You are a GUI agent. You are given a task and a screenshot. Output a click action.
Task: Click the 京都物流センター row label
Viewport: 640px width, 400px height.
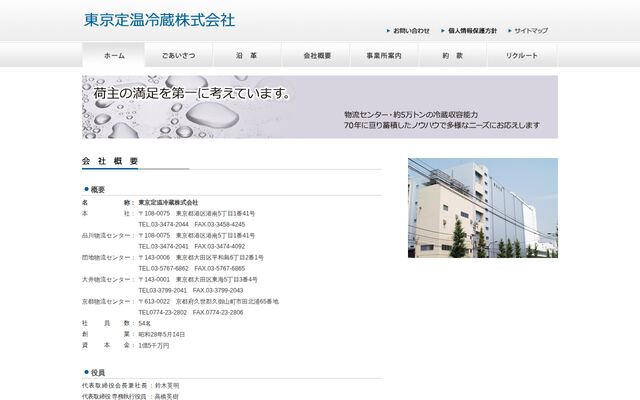[x=106, y=302]
